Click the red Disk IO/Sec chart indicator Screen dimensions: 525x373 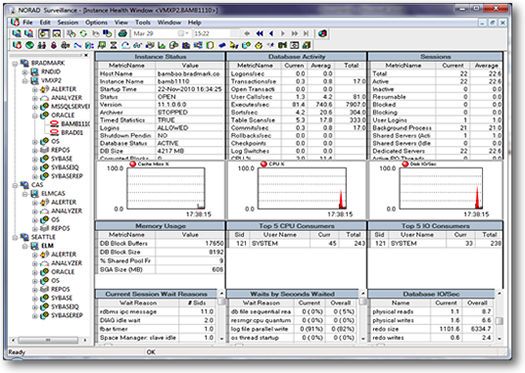point(405,164)
